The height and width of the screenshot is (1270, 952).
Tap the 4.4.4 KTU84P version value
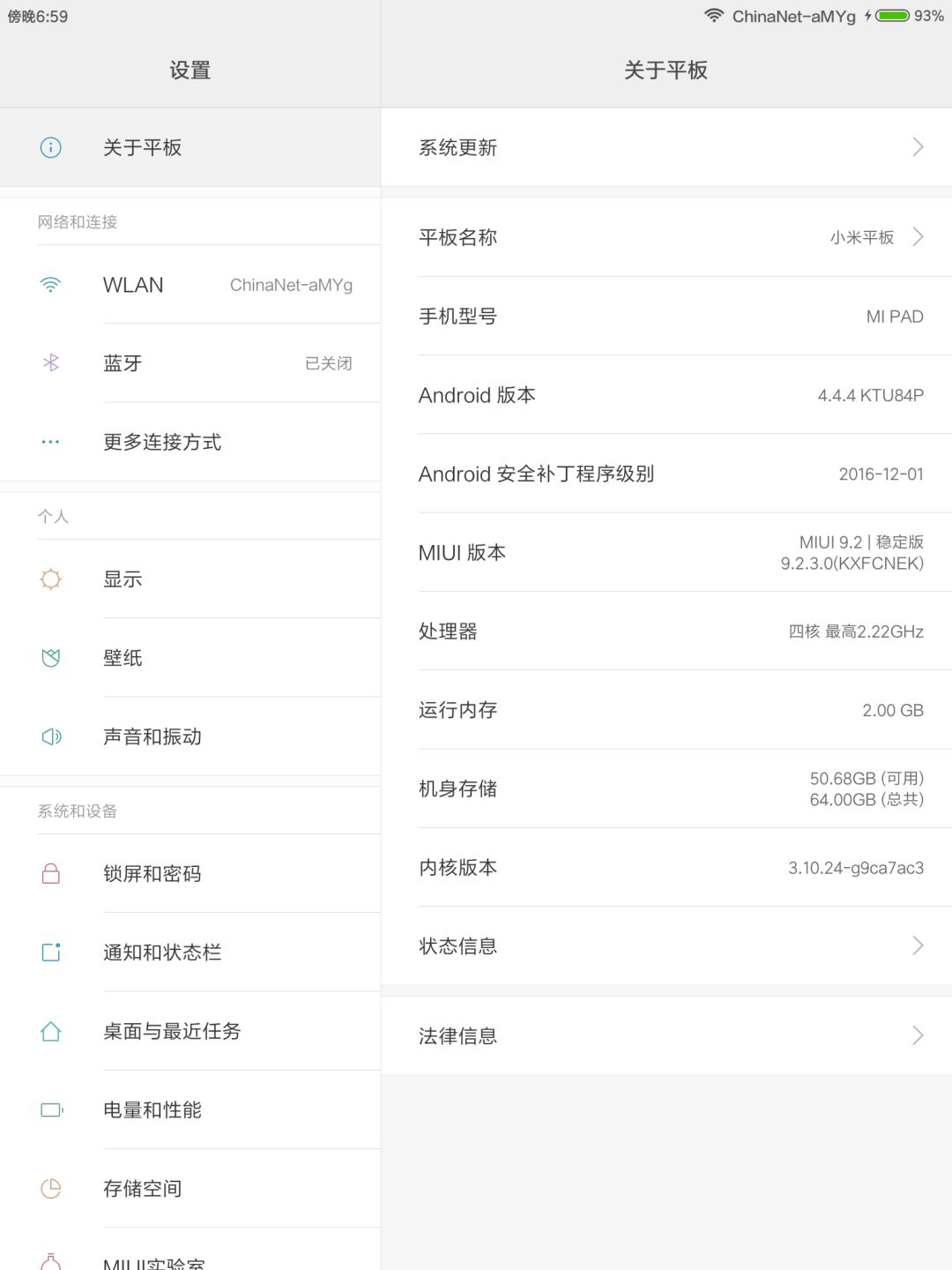[x=871, y=395]
